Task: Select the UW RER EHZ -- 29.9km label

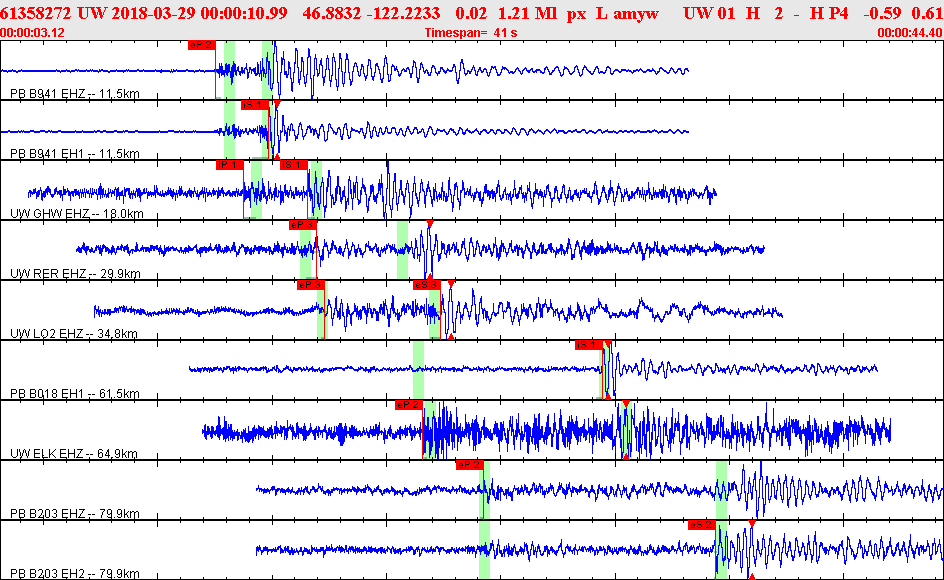Action: 75,274
